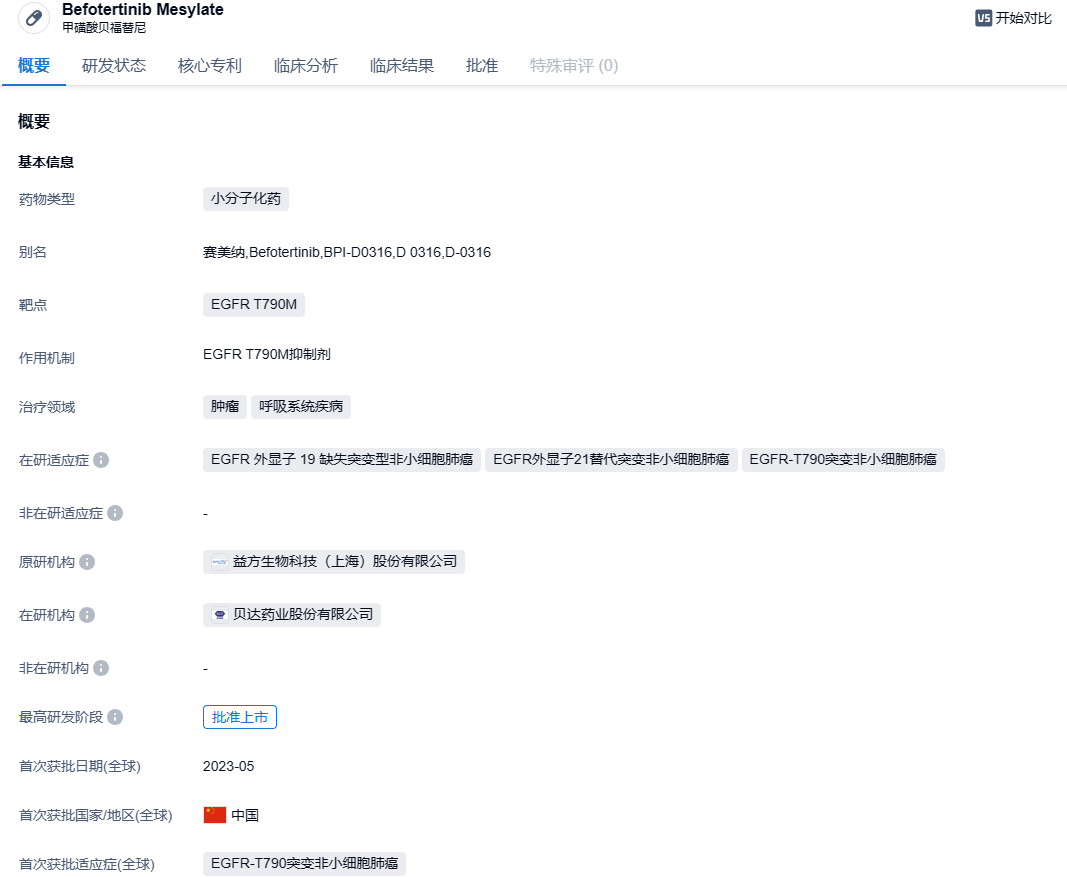Click 益方生物科技（上海）股份有限公司 organization link
This screenshot has height=877, width=1067.
[x=344, y=562]
